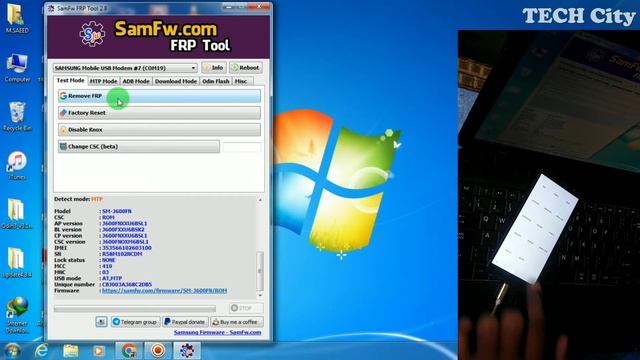The height and width of the screenshot is (360, 640).
Task: Select the M.SAEED folder desktop icon
Action: point(17,19)
